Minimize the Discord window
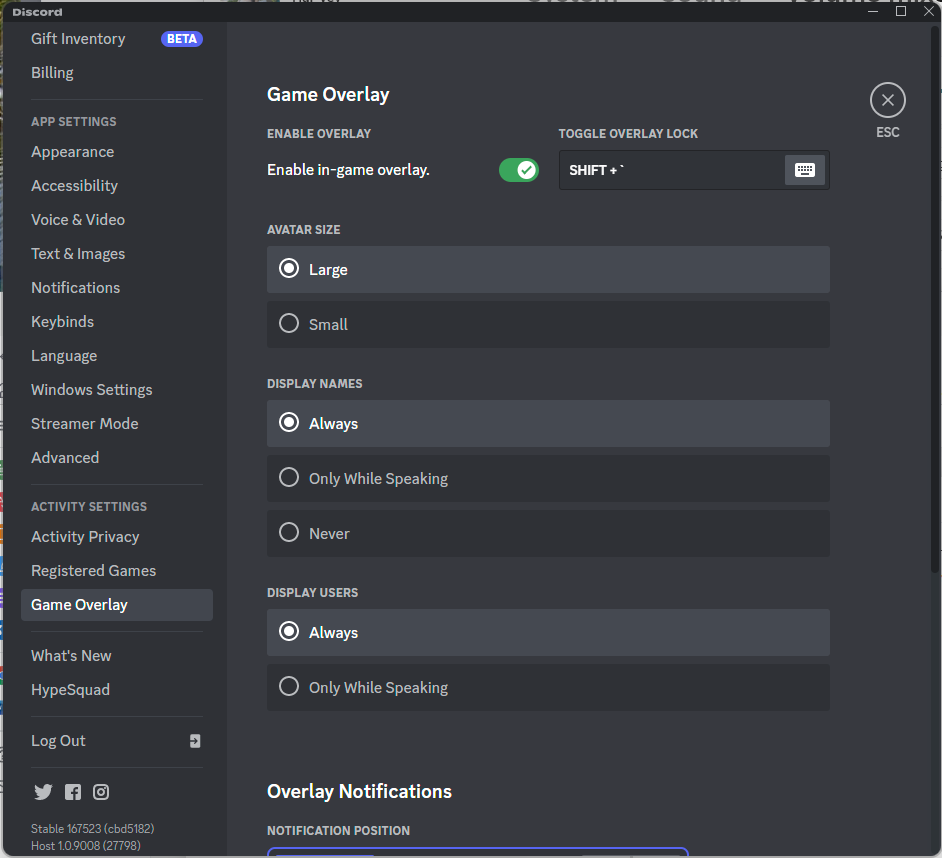 tap(873, 11)
